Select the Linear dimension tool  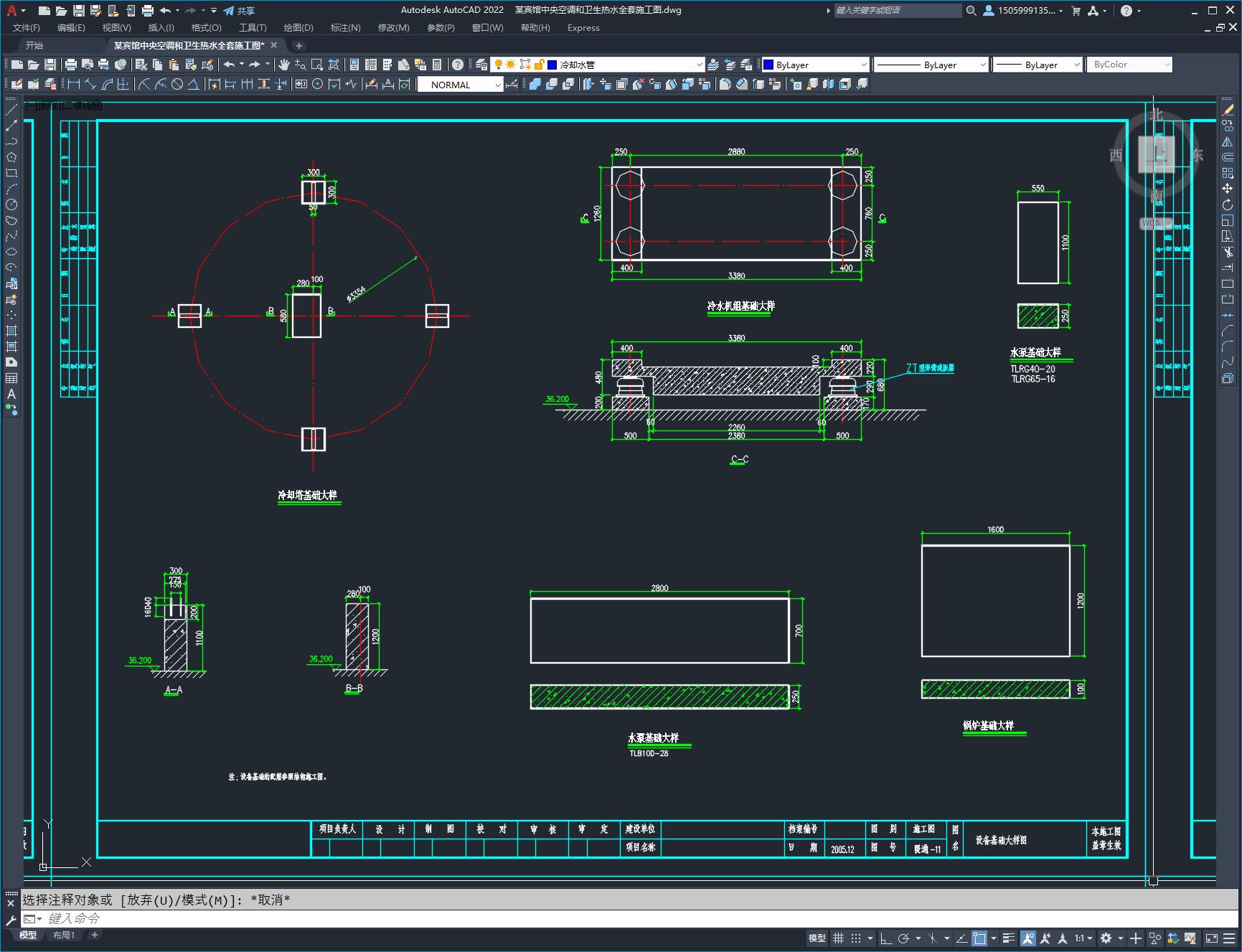[x=74, y=85]
